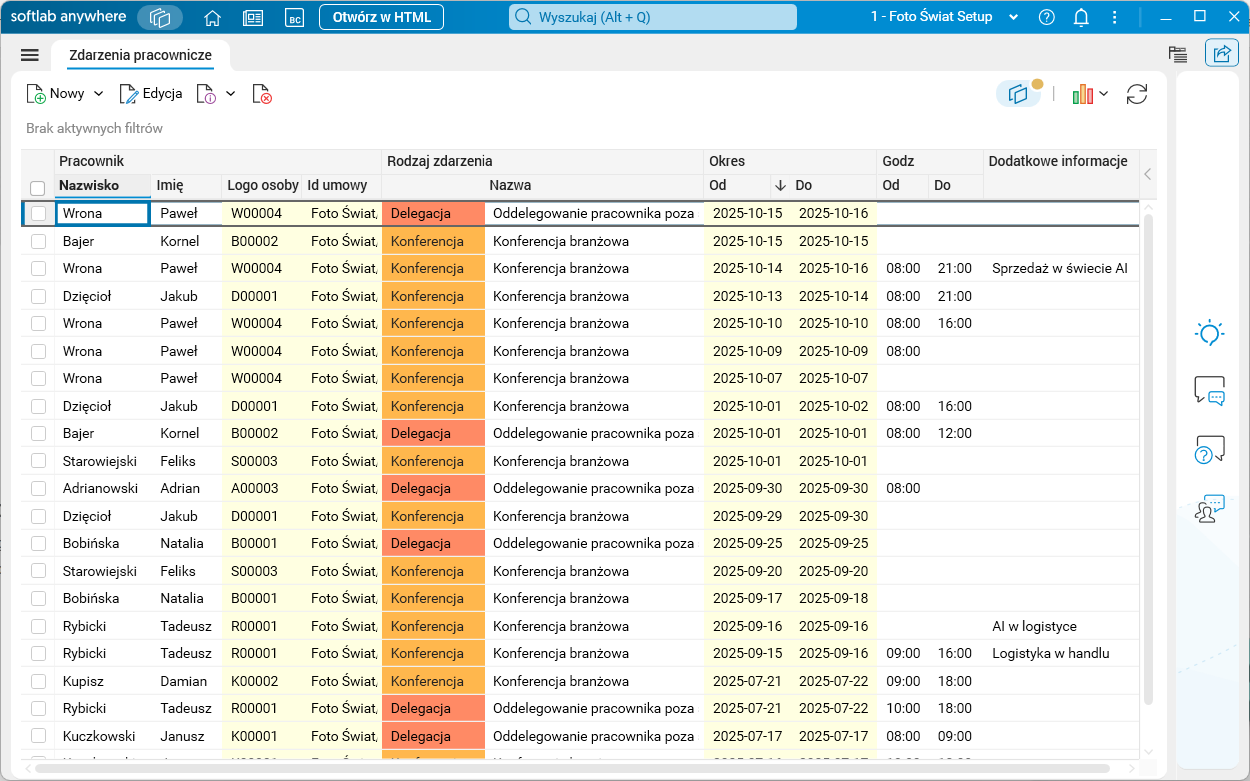
Task: Click the Otwórz w HTML button
Action: [x=381, y=17]
